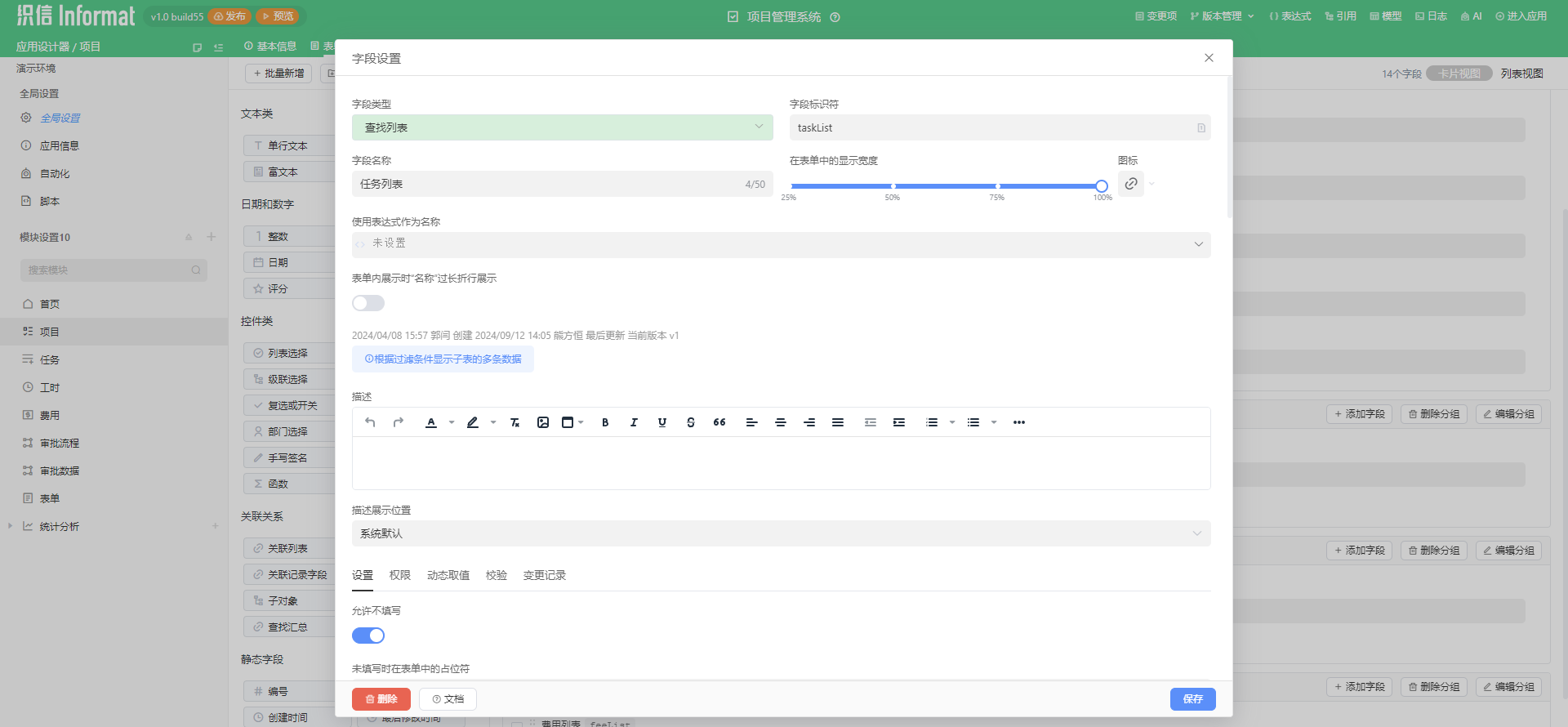This screenshot has height=727, width=1568.
Task: Set display width slider to 100%
Action: click(1102, 186)
